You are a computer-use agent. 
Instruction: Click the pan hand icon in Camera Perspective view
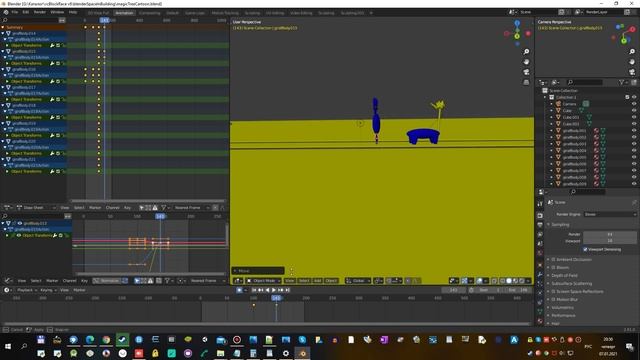click(x=632, y=62)
